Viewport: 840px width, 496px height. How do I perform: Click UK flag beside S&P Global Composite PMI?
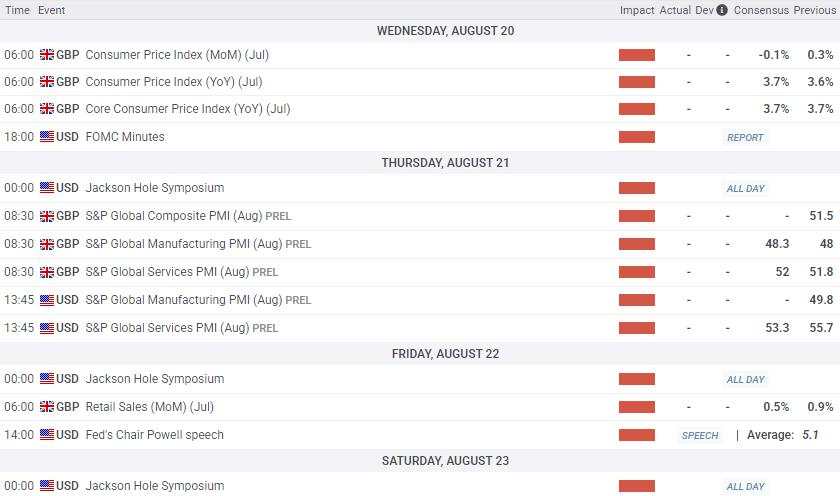(x=47, y=216)
